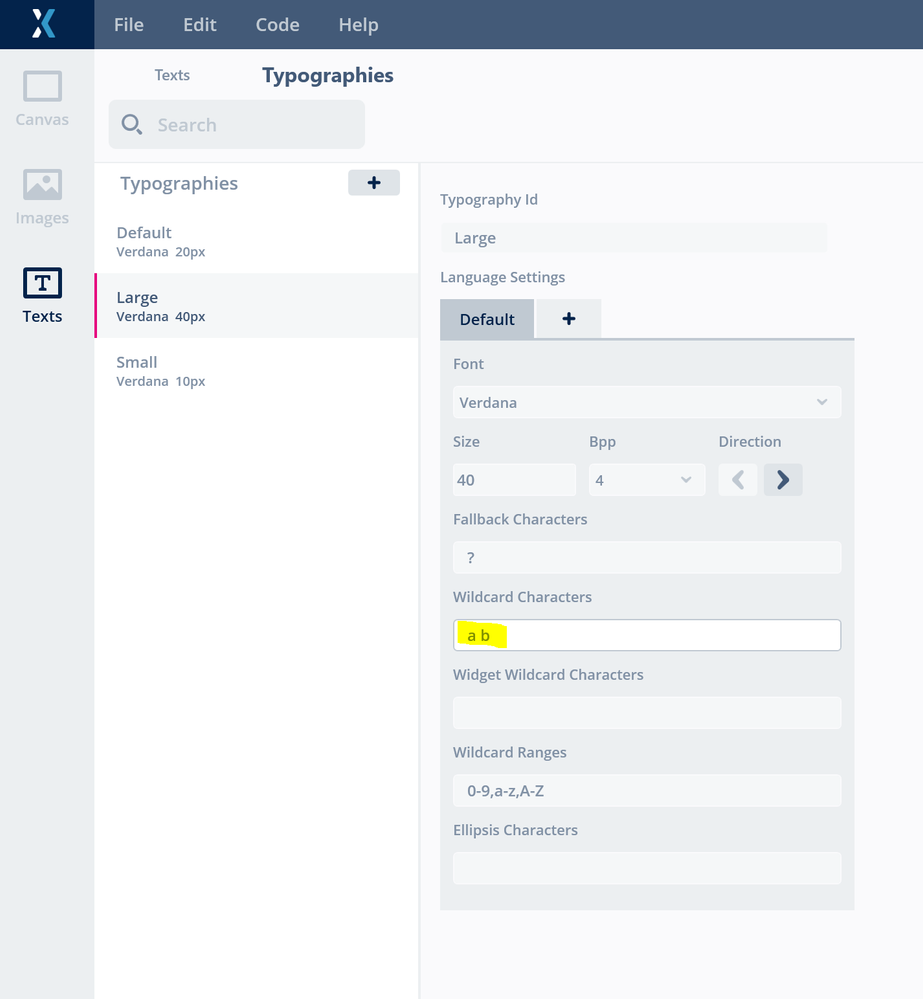Click the Size field showing 40
The image size is (923, 999).
pos(515,480)
